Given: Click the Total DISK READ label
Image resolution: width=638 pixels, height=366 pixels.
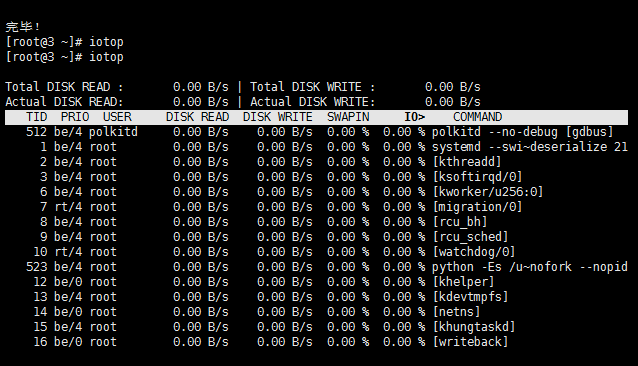Looking at the screenshot, I should point(63,87).
